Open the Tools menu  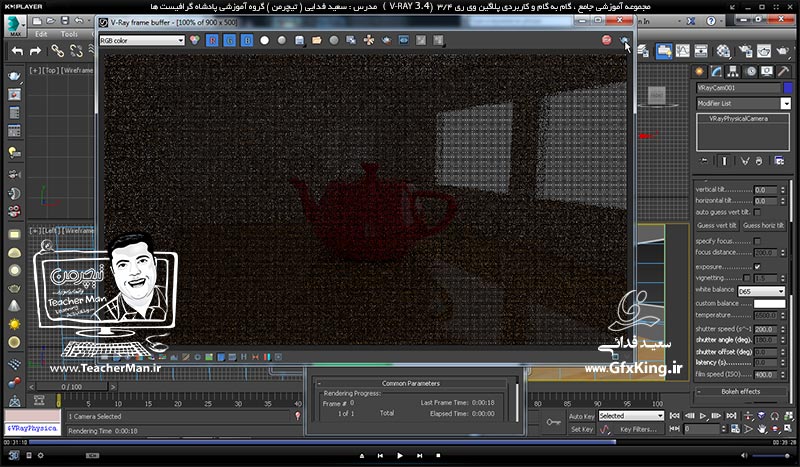(69, 34)
